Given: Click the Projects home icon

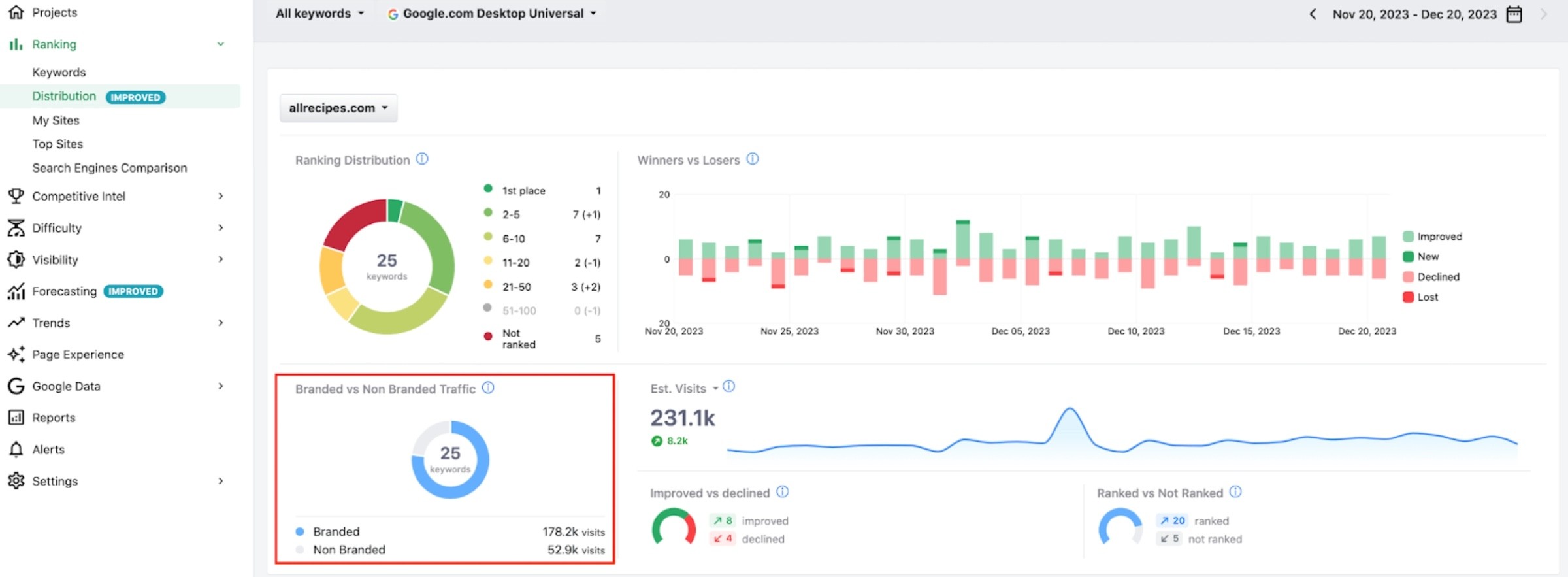Looking at the screenshot, I should point(16,12).
